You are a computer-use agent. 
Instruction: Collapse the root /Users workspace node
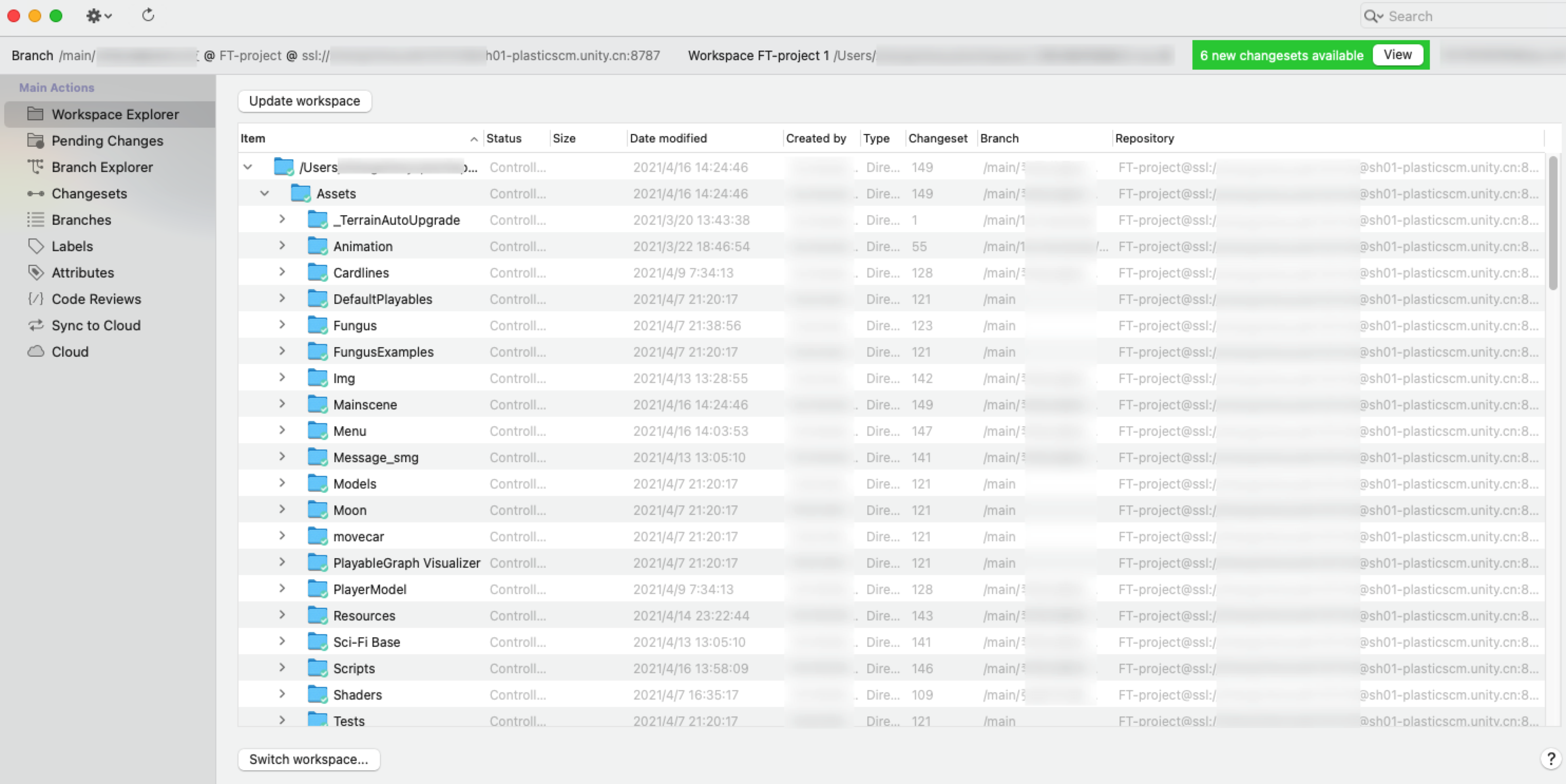[247, 167]
